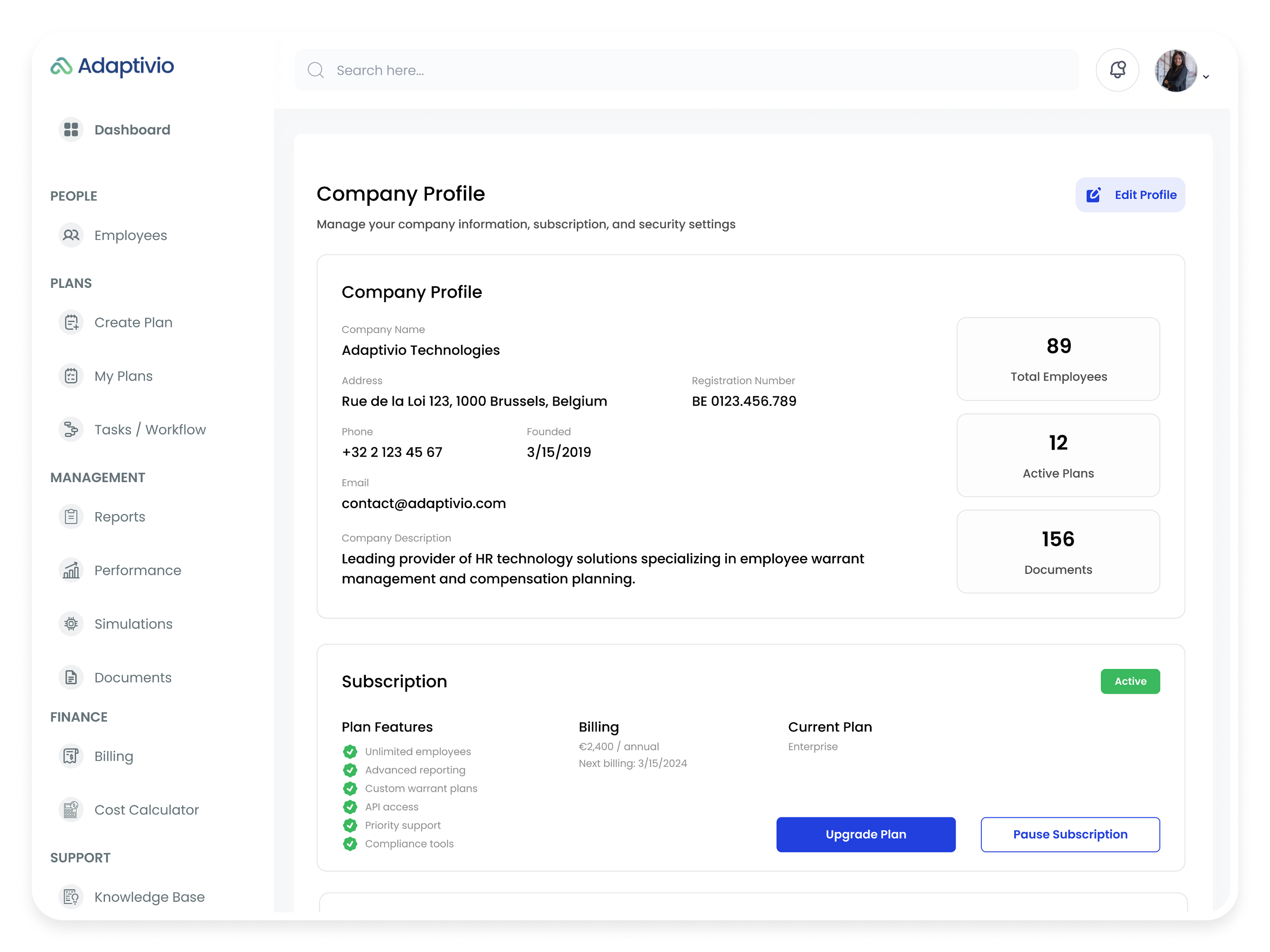1270x952 pixels.
Task: Open Billing from the Finance section
Action: tap(71, 756)
